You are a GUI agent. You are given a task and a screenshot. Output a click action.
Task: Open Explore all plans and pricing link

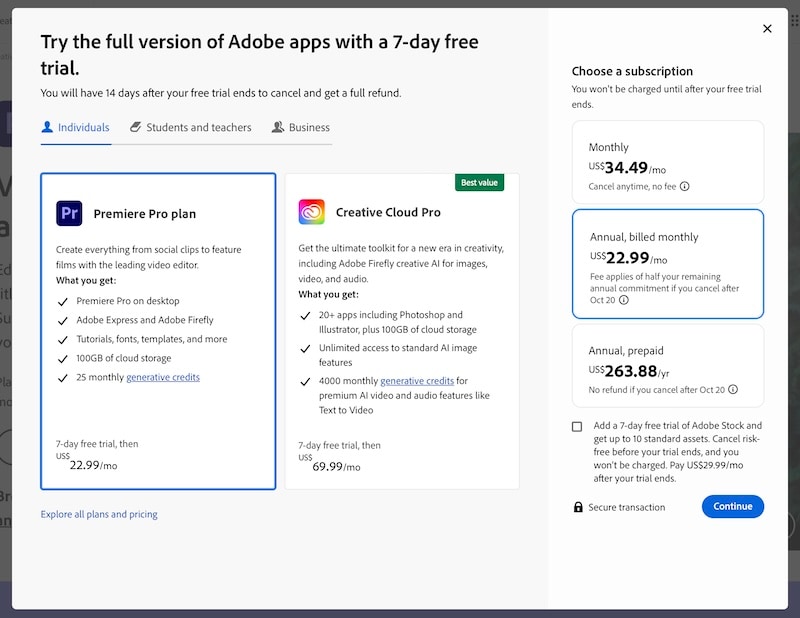click(x=99, y=514)
